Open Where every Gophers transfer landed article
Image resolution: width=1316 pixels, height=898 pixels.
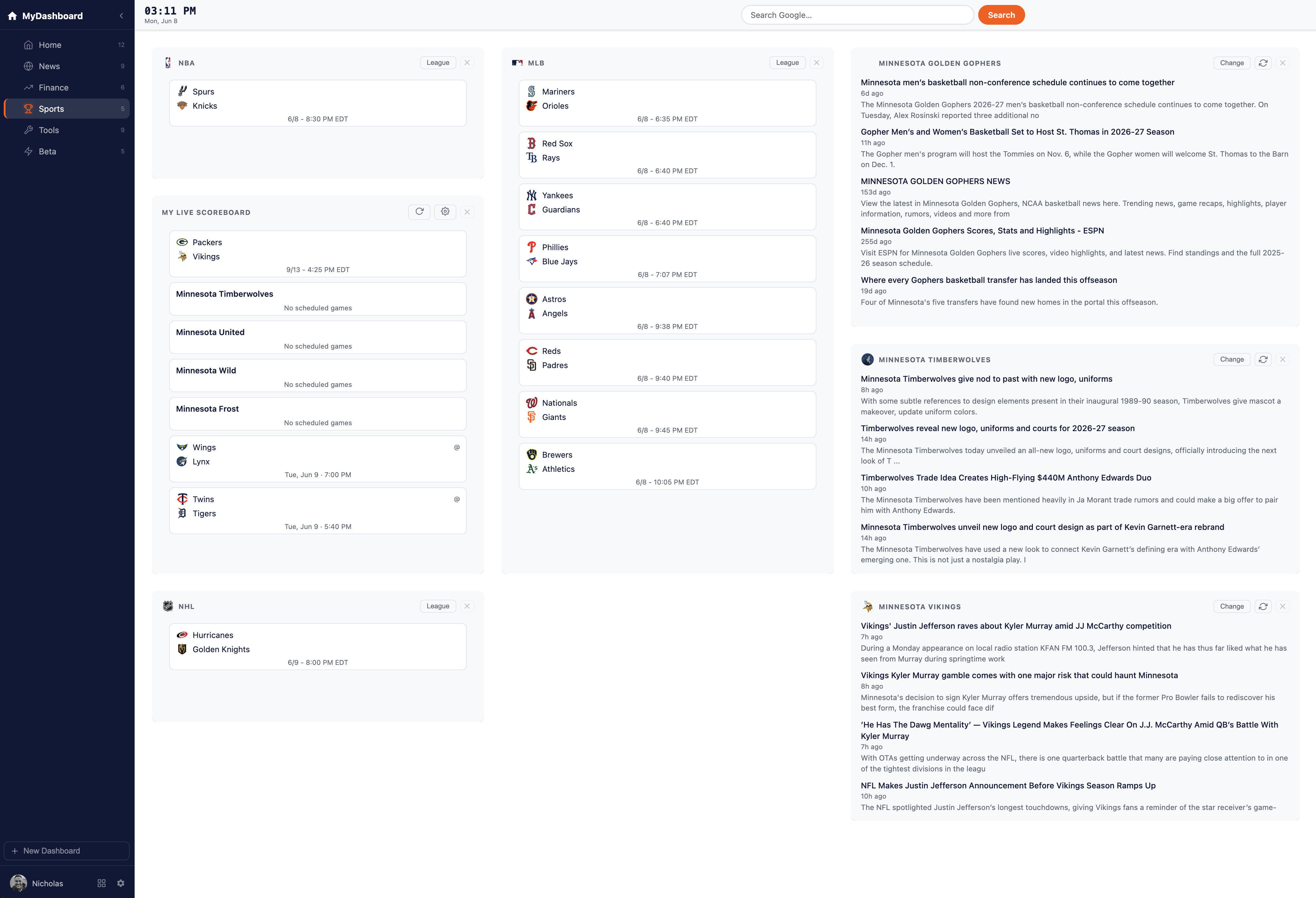pyautogui.click(x=988, y=280)
